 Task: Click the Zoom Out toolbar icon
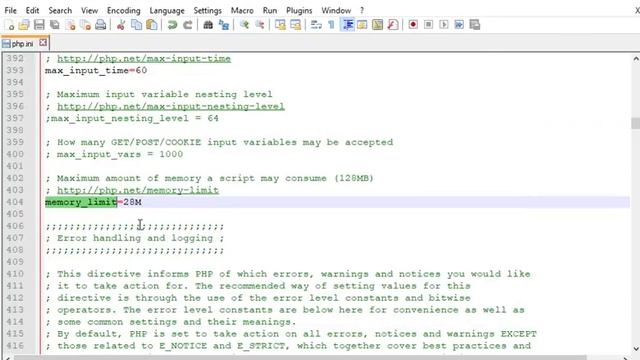click(259, 25)
